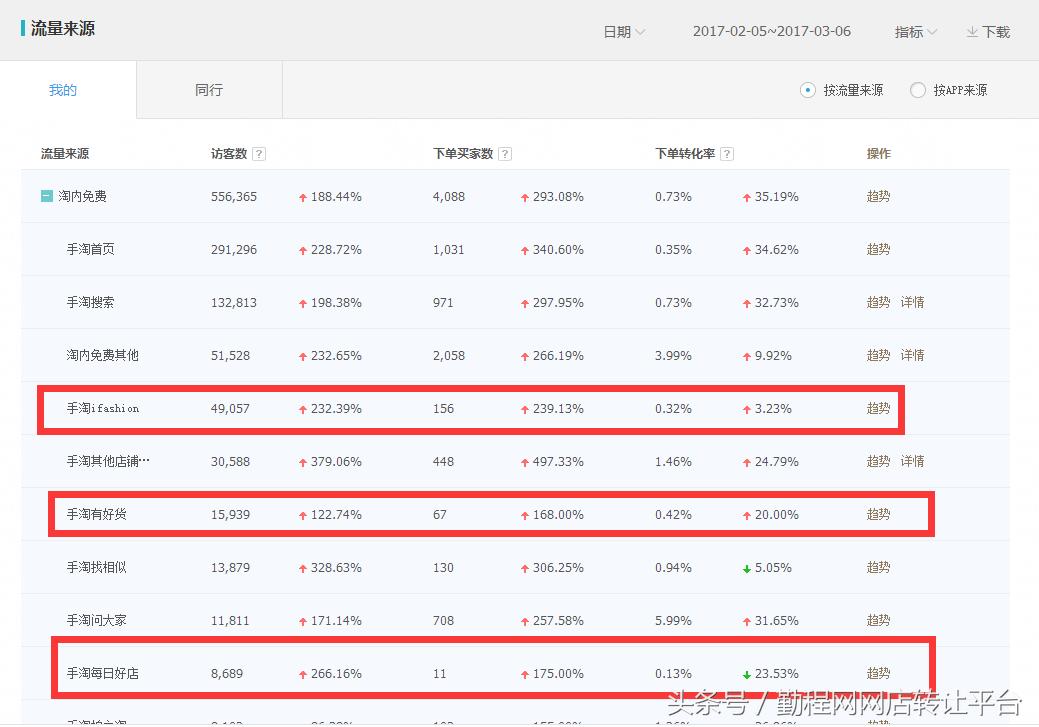The image size is (1039, 727).
Task: Click visitor count 132,813
Action: (233, 303)
